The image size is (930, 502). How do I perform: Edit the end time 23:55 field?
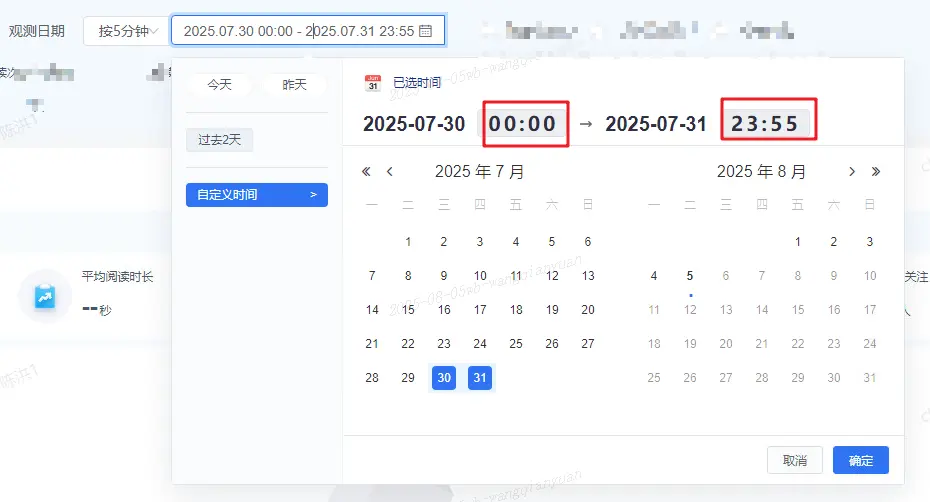pyautogui.click(x=764, y=123)
